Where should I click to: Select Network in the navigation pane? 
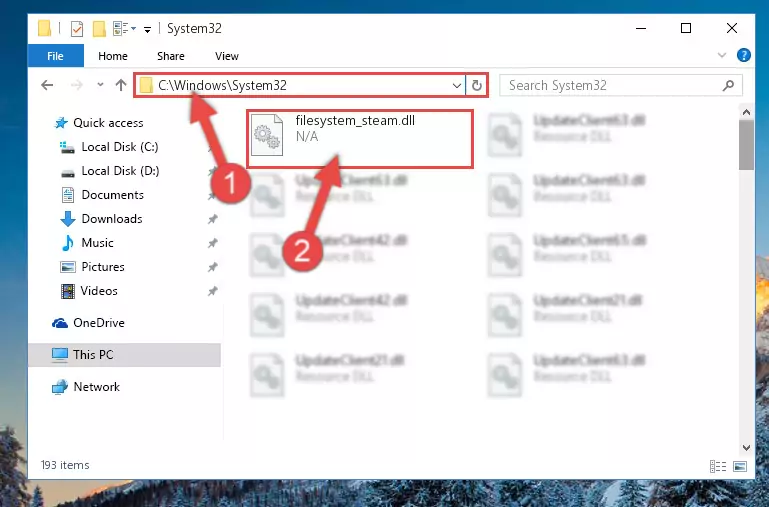(96, 387)
